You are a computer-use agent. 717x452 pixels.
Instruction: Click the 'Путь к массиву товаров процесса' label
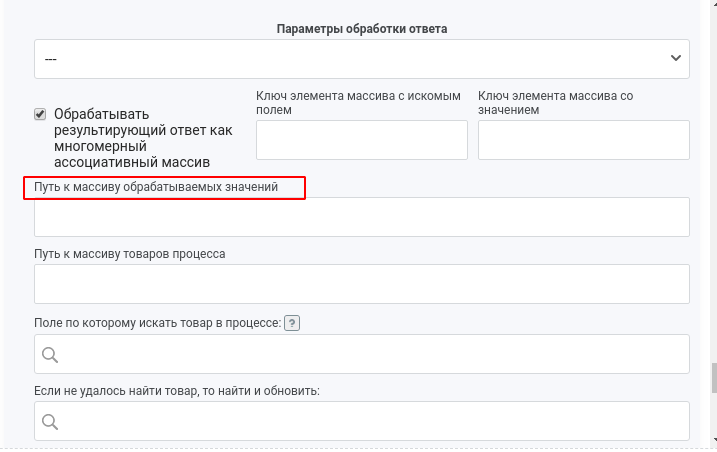coord(130,254)
